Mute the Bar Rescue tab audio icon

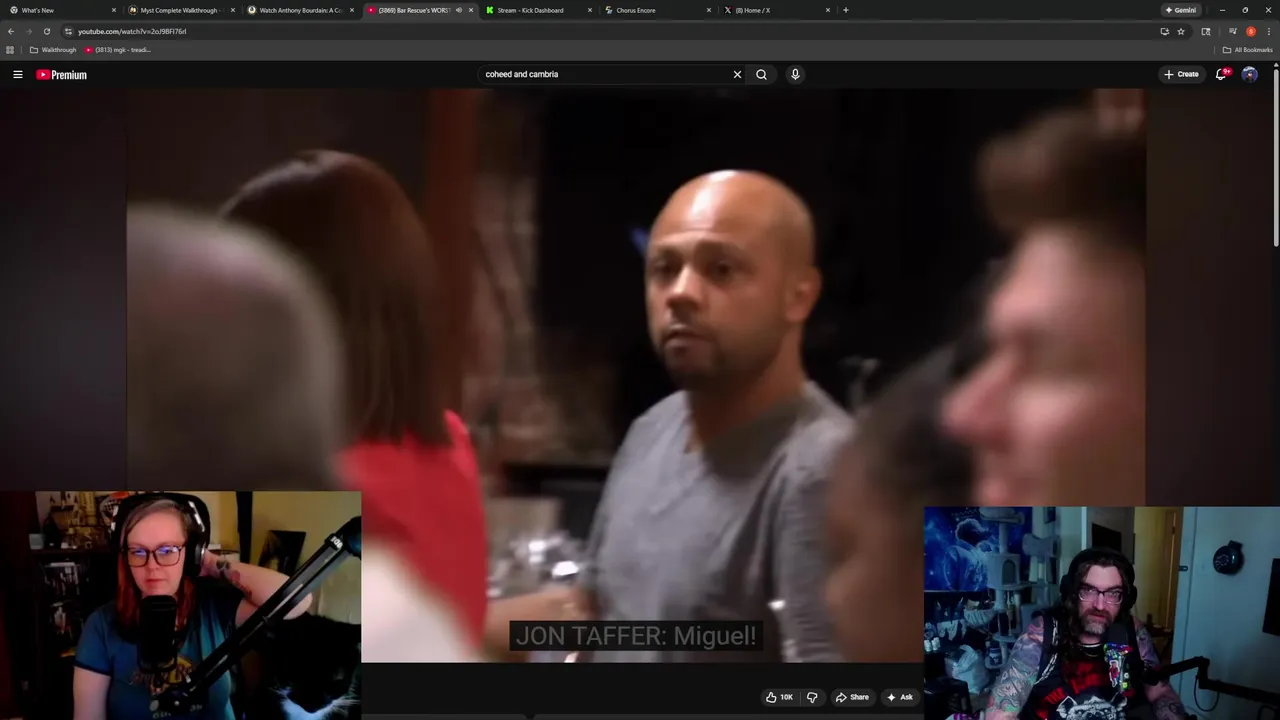click(x=459, y=10)
